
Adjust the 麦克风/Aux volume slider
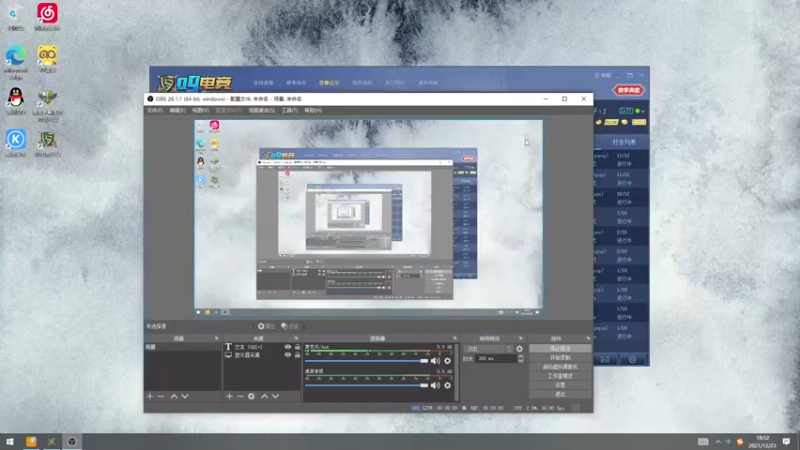tap(366, 361)
